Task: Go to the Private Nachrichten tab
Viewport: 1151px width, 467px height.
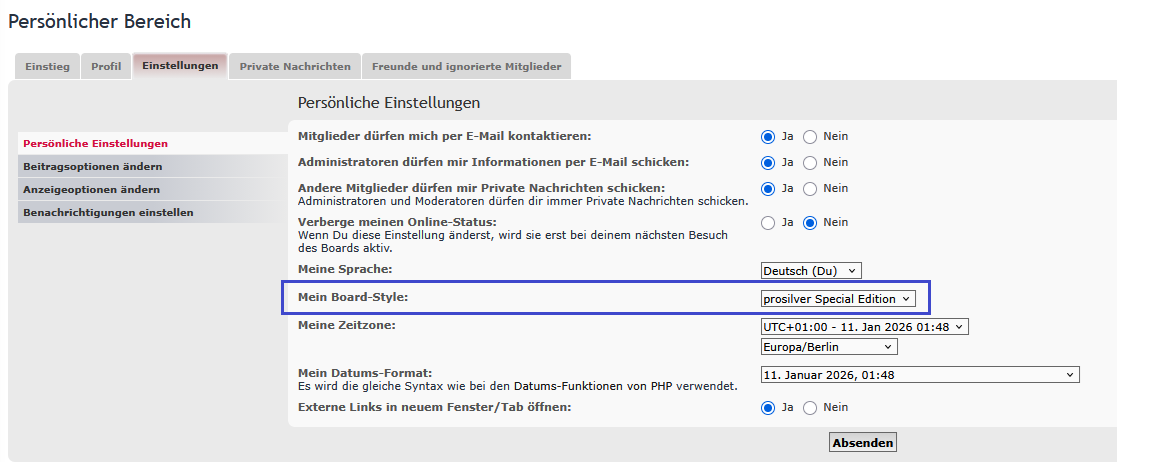Action: pos(295,66)
